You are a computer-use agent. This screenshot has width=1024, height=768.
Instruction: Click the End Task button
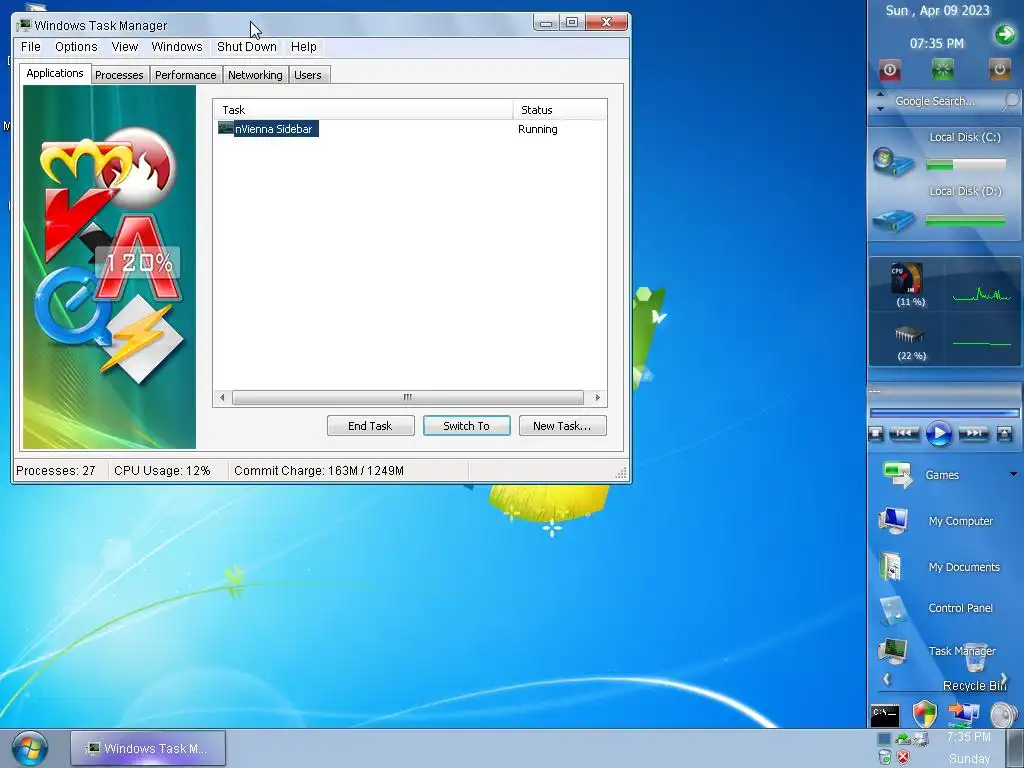point(370,426)
